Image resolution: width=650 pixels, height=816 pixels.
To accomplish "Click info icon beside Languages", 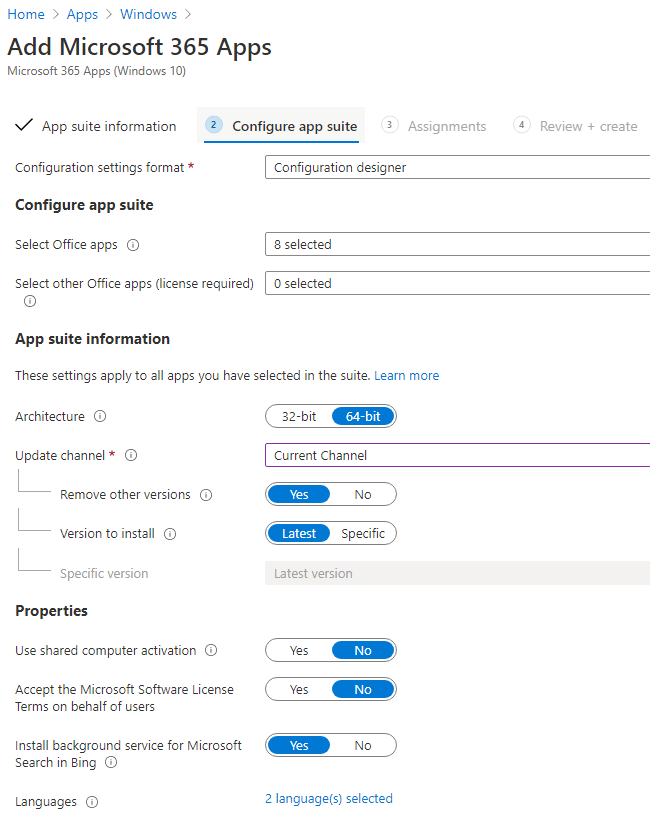I will tap(92, 802).
